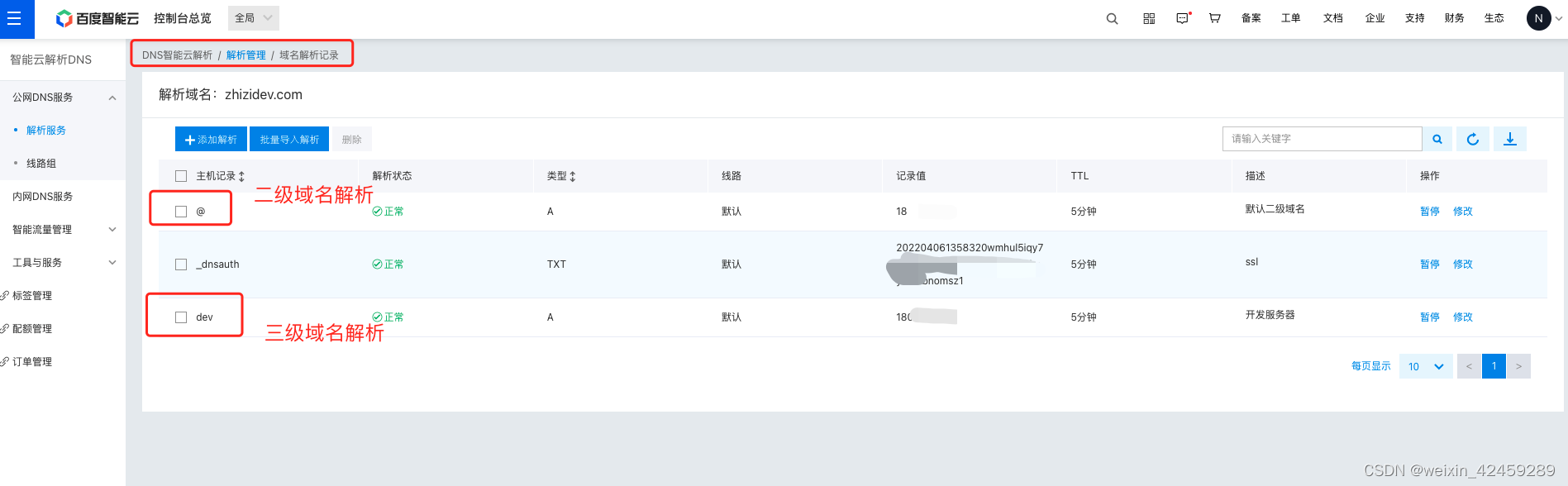This screenshot has height=486, width=1568.
Task: Open the 全局 region dropdown
Action: click(x=254, y=18)
